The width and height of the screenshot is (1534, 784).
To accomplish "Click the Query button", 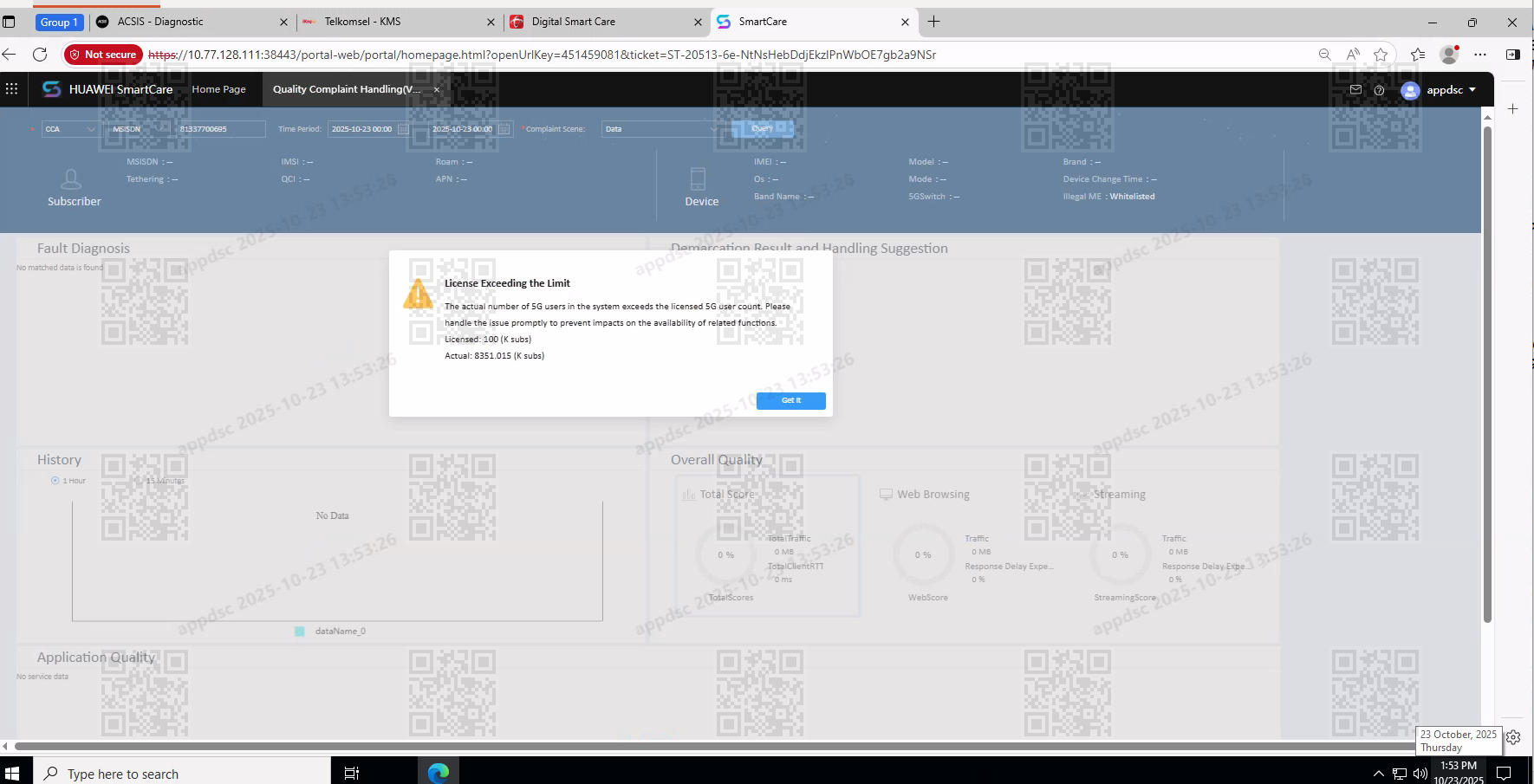I will pos(762,128).
